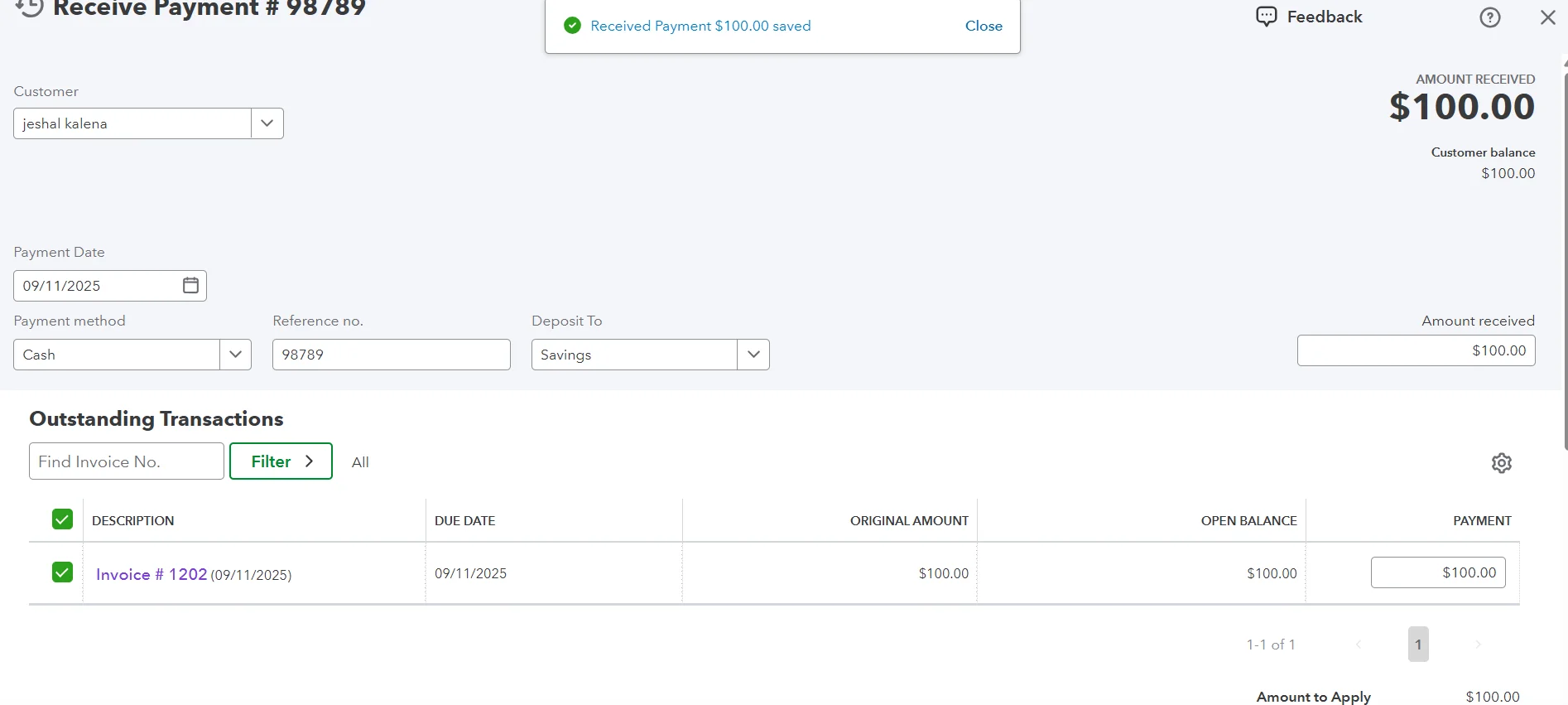The height and width of the screenshot is (705, 1568).
Task: Toggle the select-all transactions checkbox
Action: [x=62, y=519]
